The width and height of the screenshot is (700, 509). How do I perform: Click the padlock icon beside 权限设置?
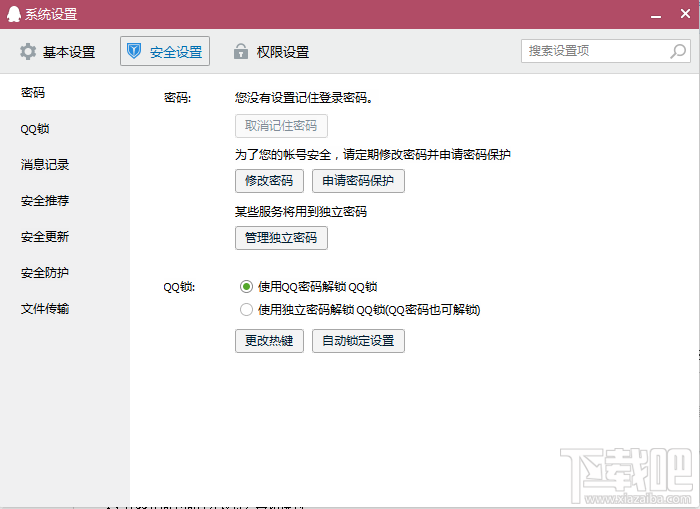(241, 51)
